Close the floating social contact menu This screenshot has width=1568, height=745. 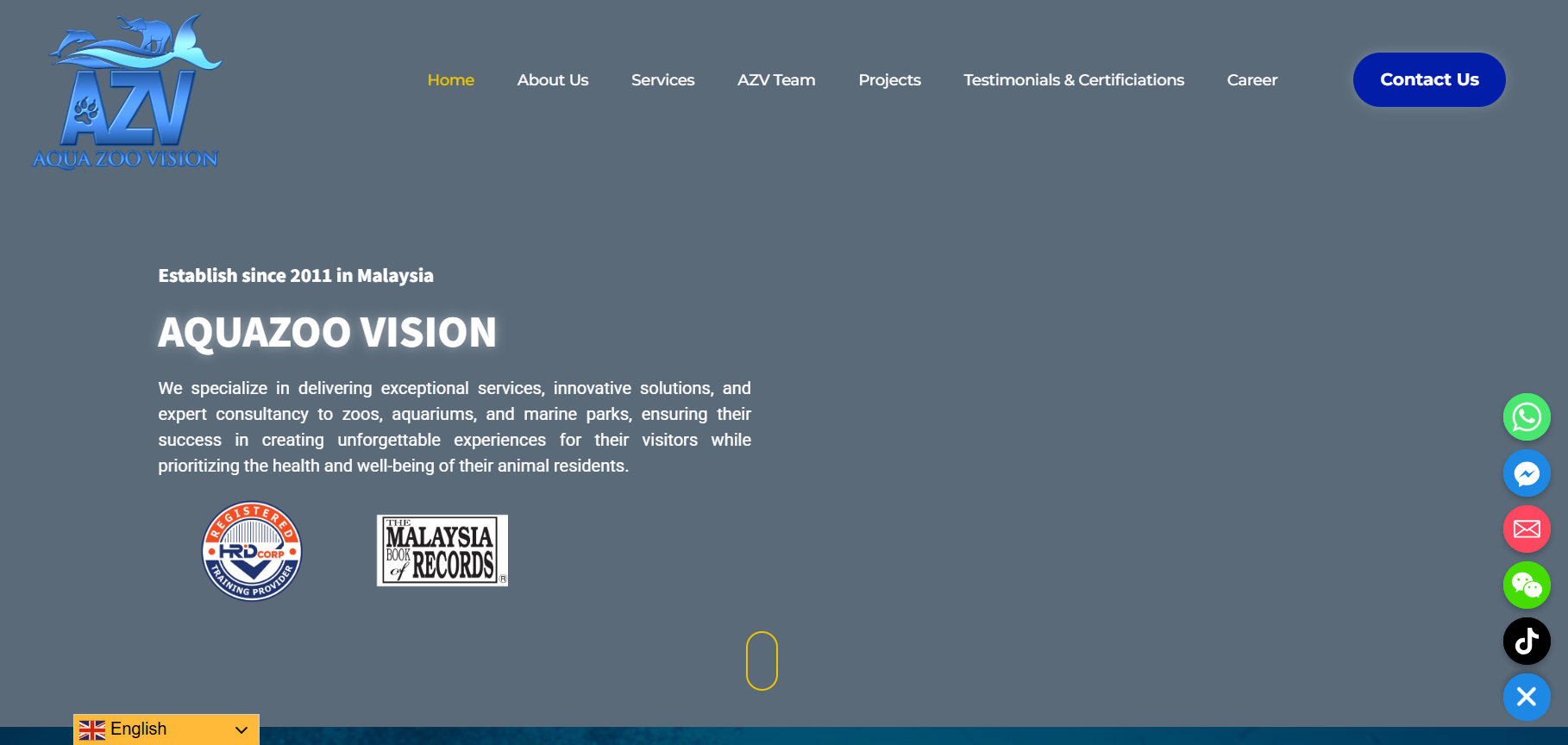[x=1527, y=697]
